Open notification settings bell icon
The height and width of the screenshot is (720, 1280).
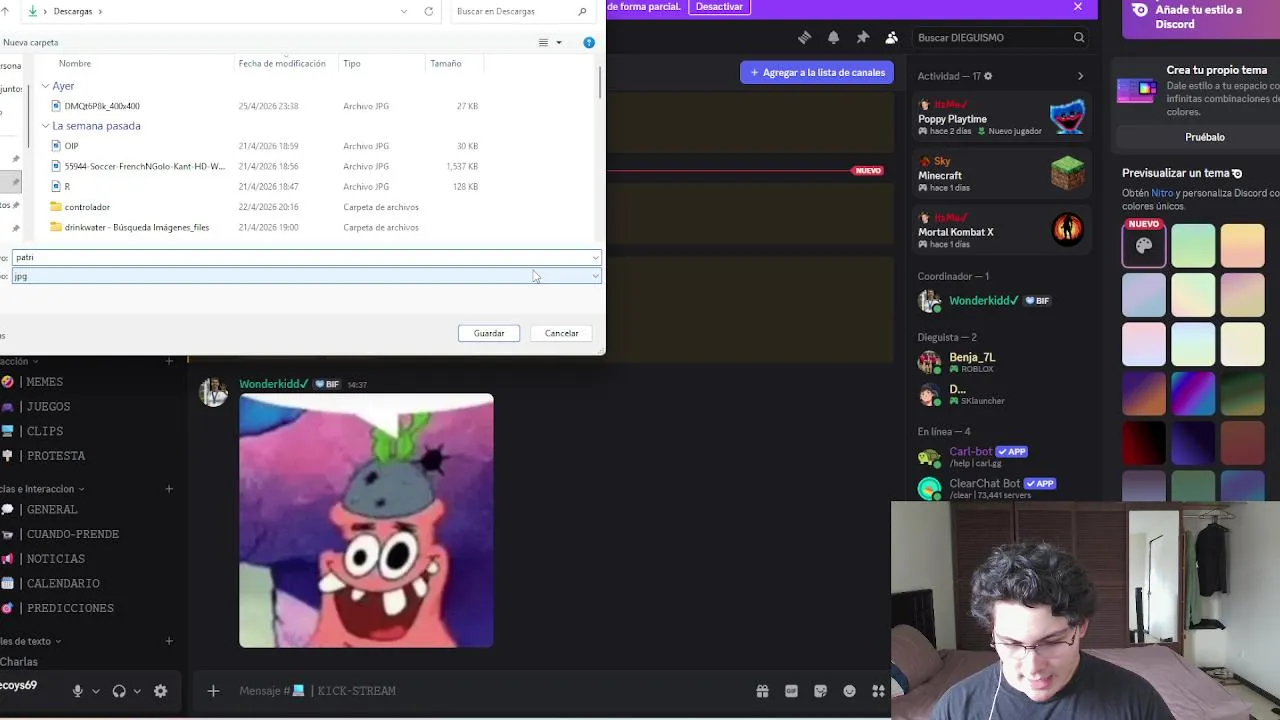pos(833,37)
